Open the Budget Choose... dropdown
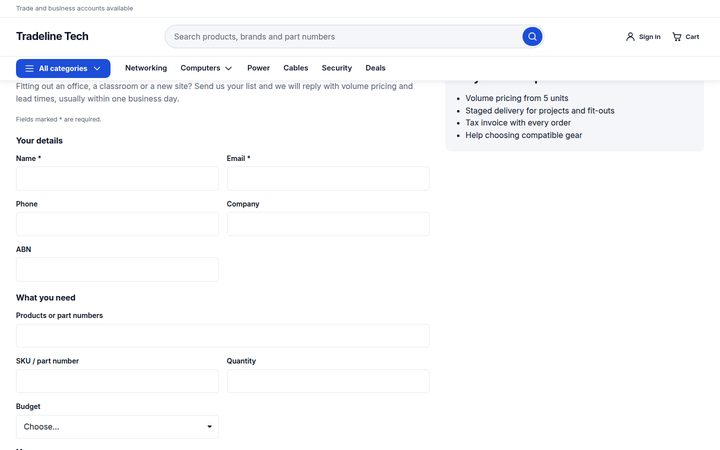The height and width of the screenshot is (450, 720). 117,427
